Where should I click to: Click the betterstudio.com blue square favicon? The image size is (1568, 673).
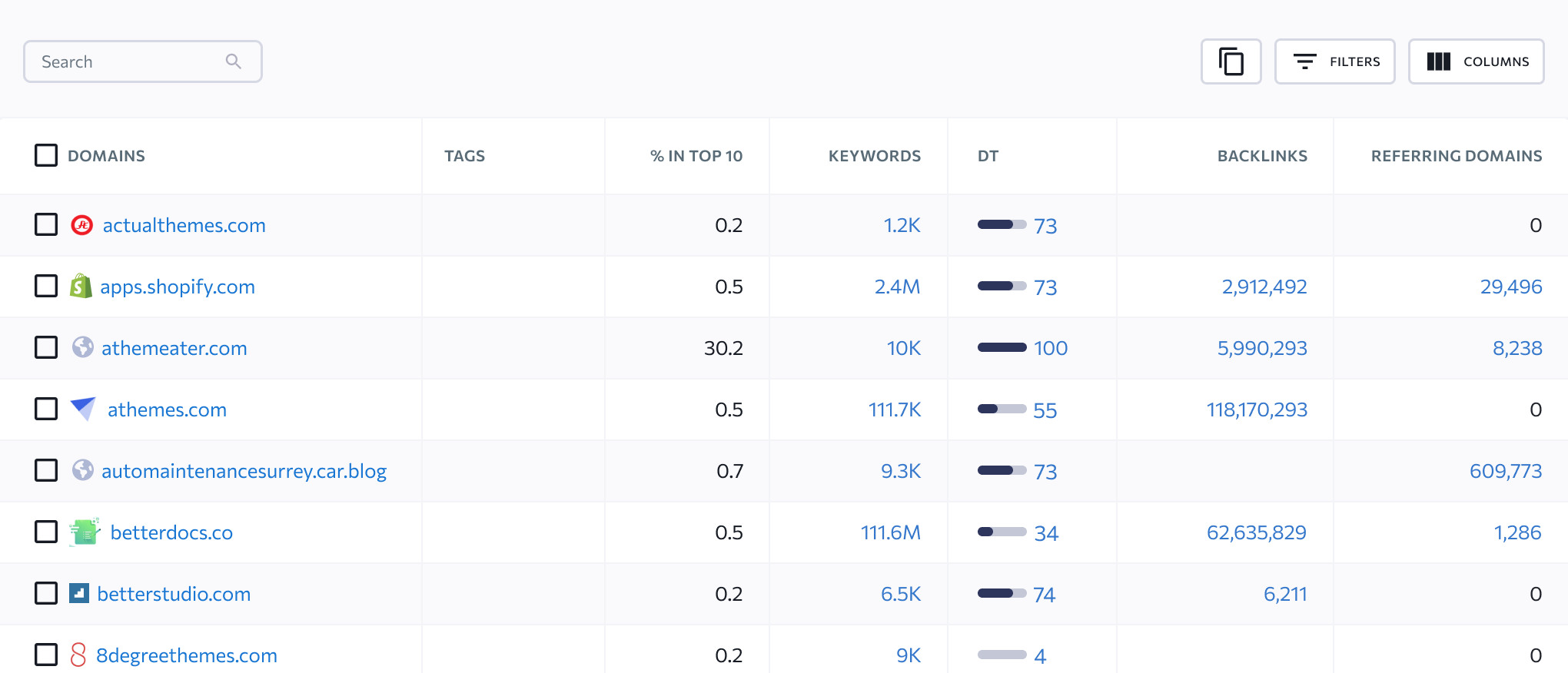(79, 593)
